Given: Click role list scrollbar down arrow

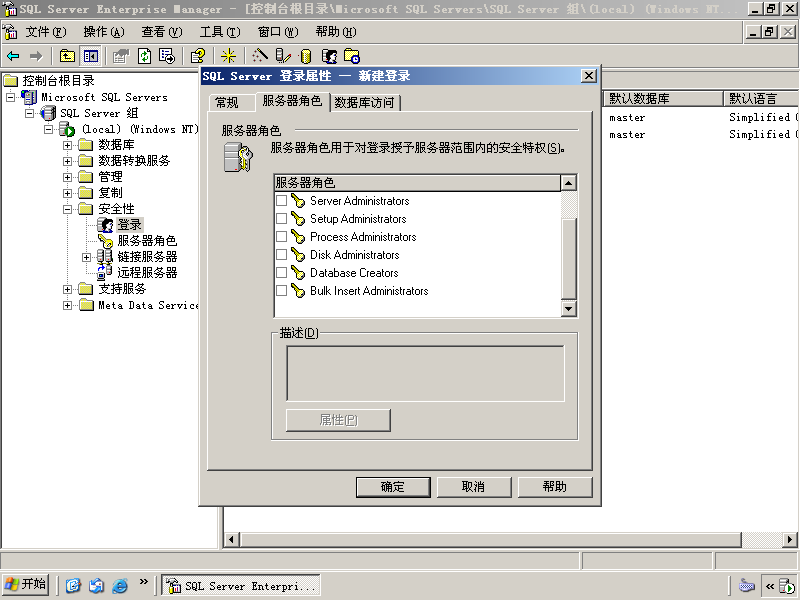Looking at the screenshot, I should coord(568,309).
